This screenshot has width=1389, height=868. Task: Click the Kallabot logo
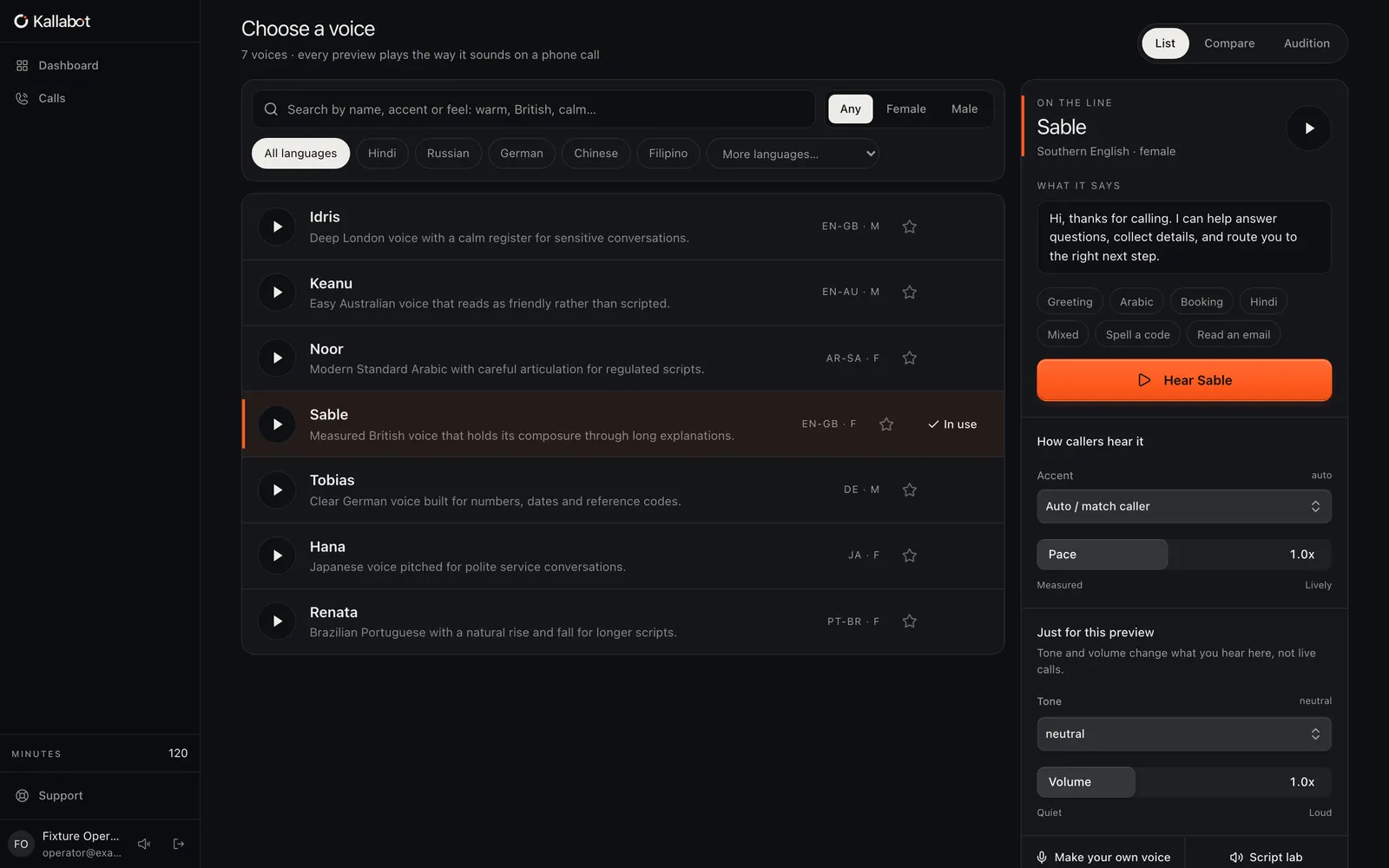[x=52, y=22]
